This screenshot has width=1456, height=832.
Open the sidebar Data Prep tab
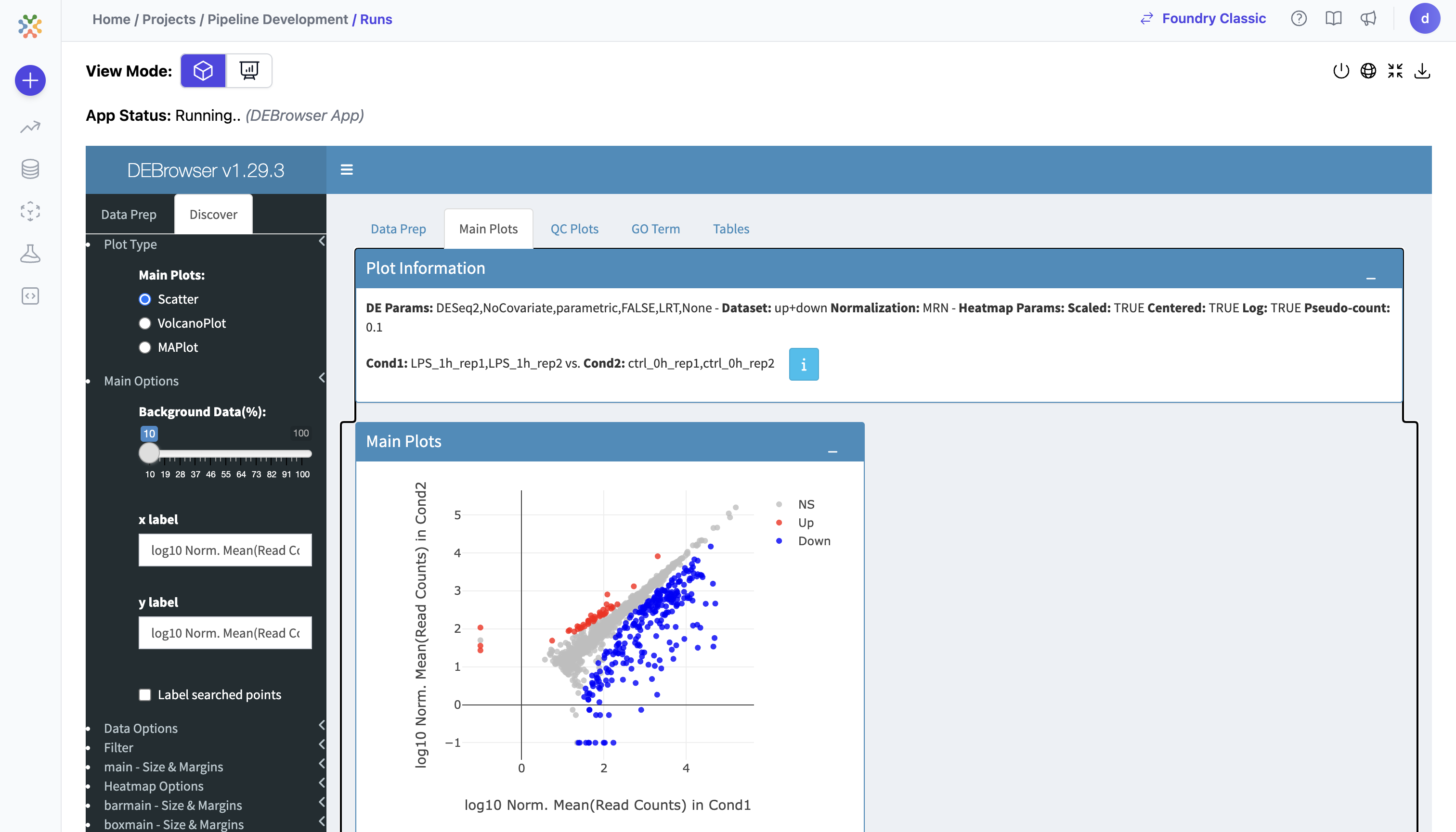tap(129, 214)
